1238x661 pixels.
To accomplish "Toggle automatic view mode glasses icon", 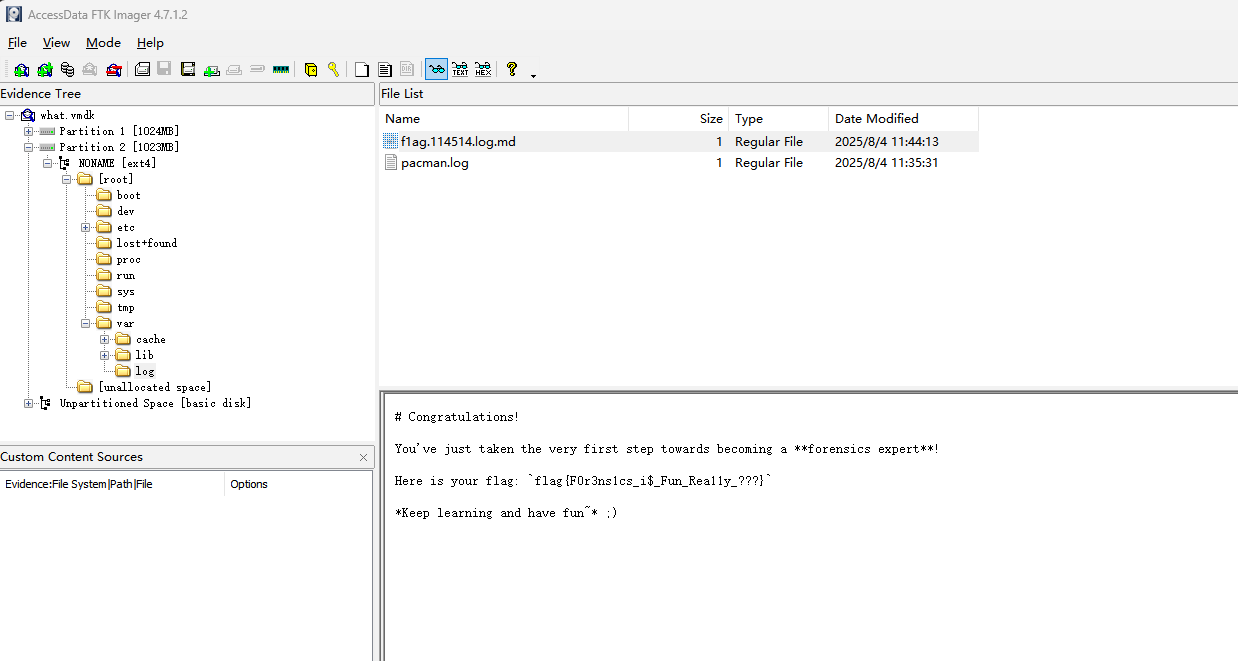I will 437,69.
